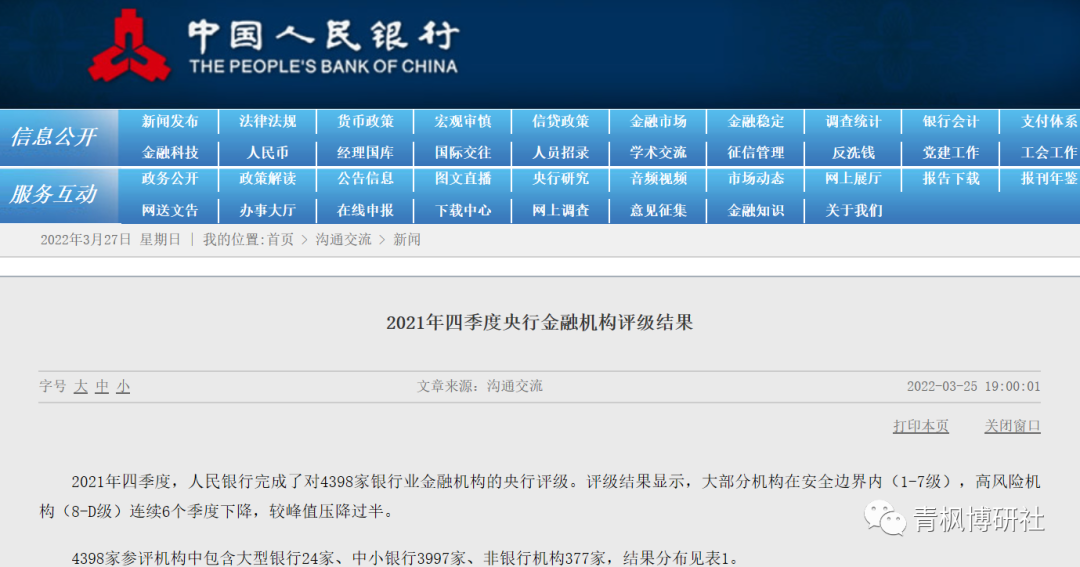Set font size to 小

(123, 386)
